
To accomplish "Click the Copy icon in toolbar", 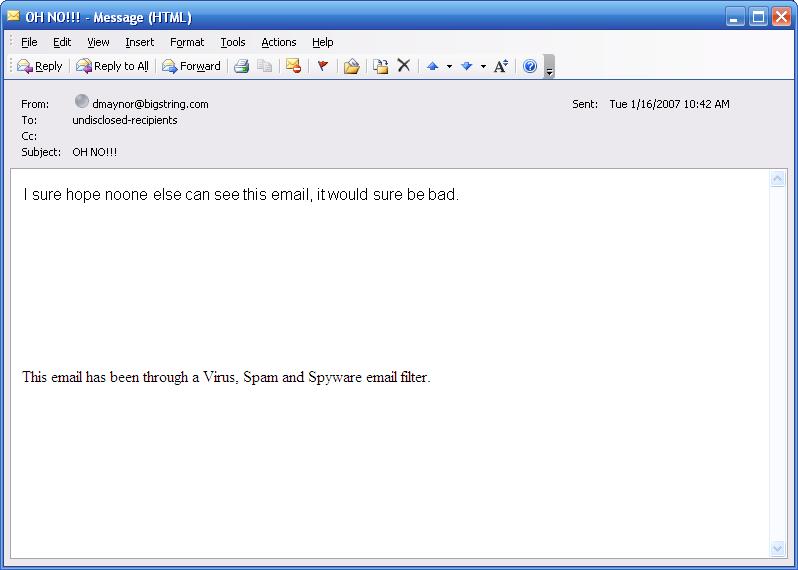I will [265, 66].
